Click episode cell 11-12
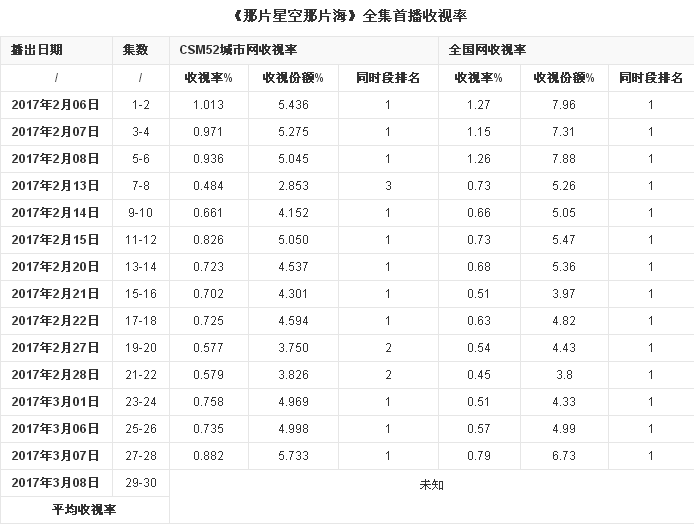This screenshot has height=527, width=694. 141,240
